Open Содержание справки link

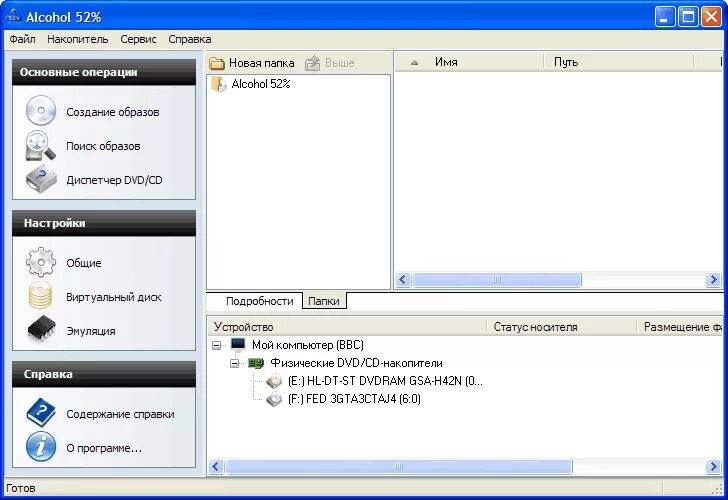(120, 414)
